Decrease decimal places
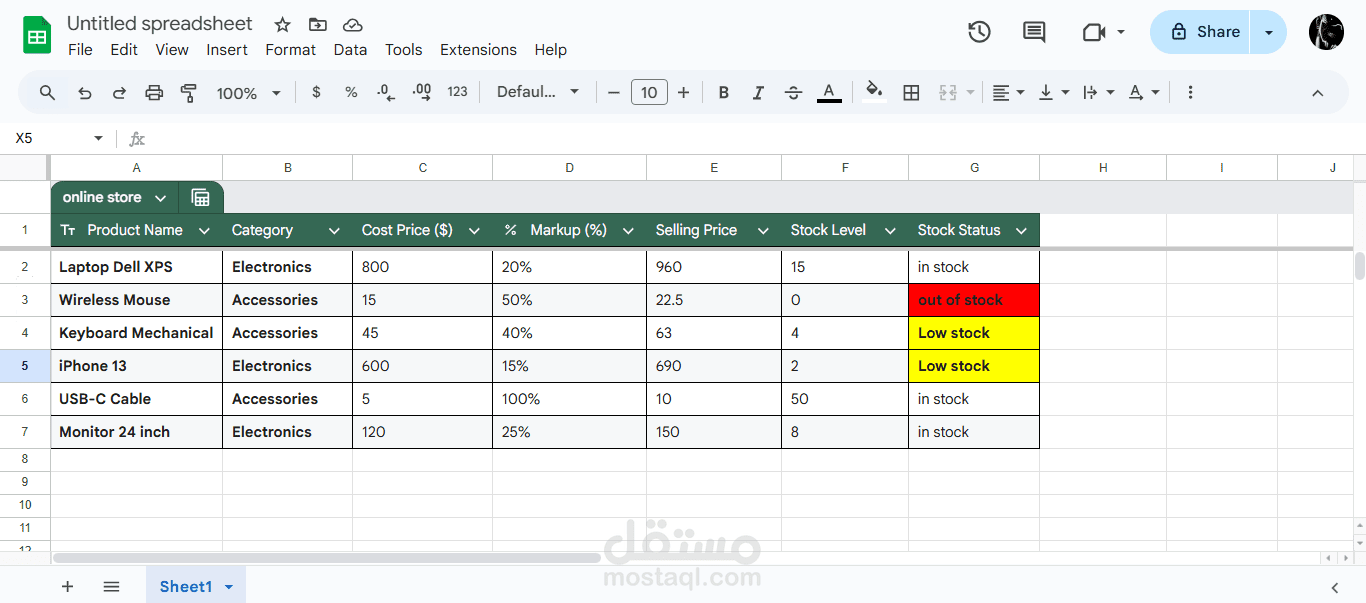 (385, 92)
